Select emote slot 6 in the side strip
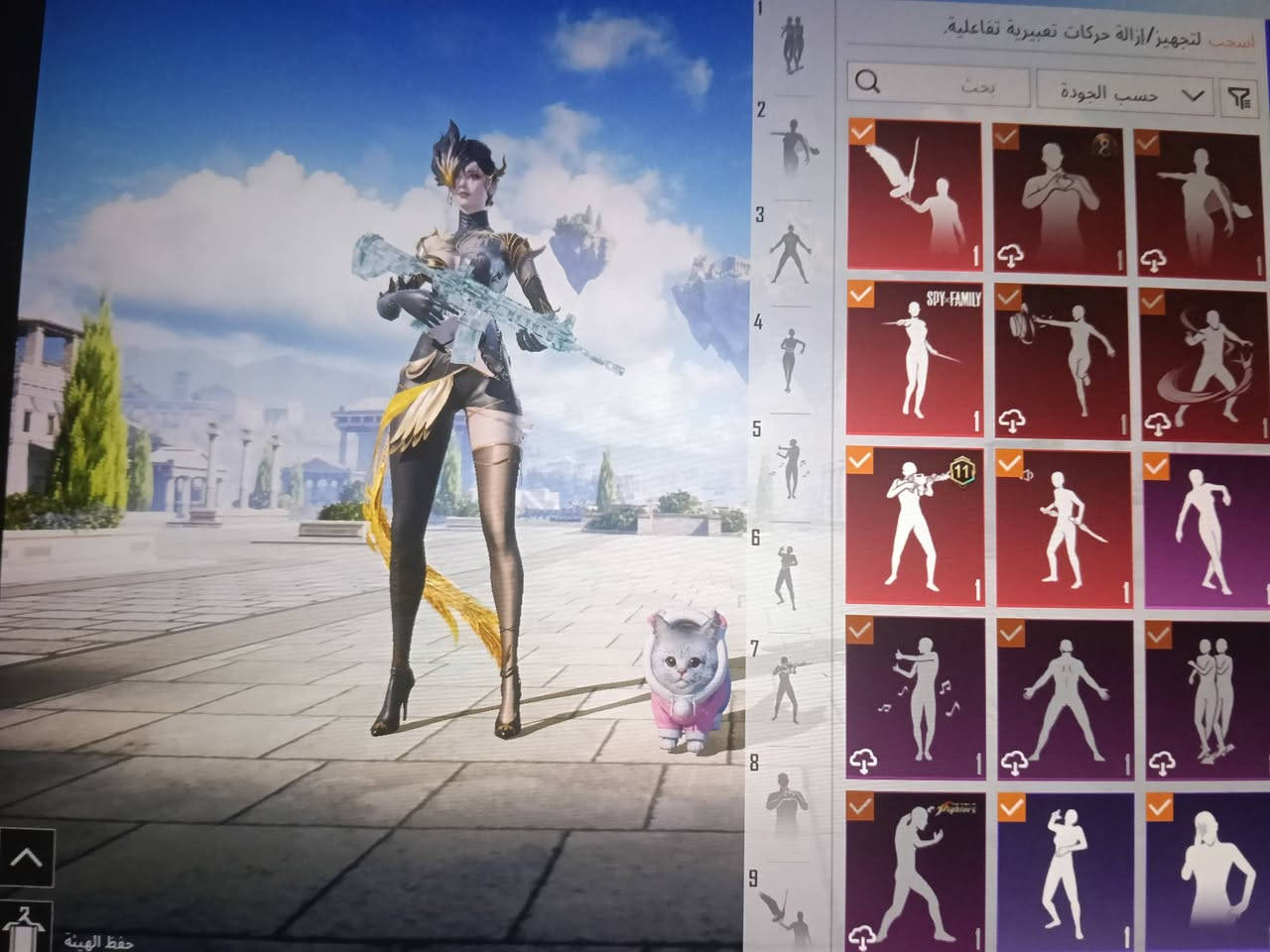Viewport: 1270px width, 952px height. [x=787, y=576]
